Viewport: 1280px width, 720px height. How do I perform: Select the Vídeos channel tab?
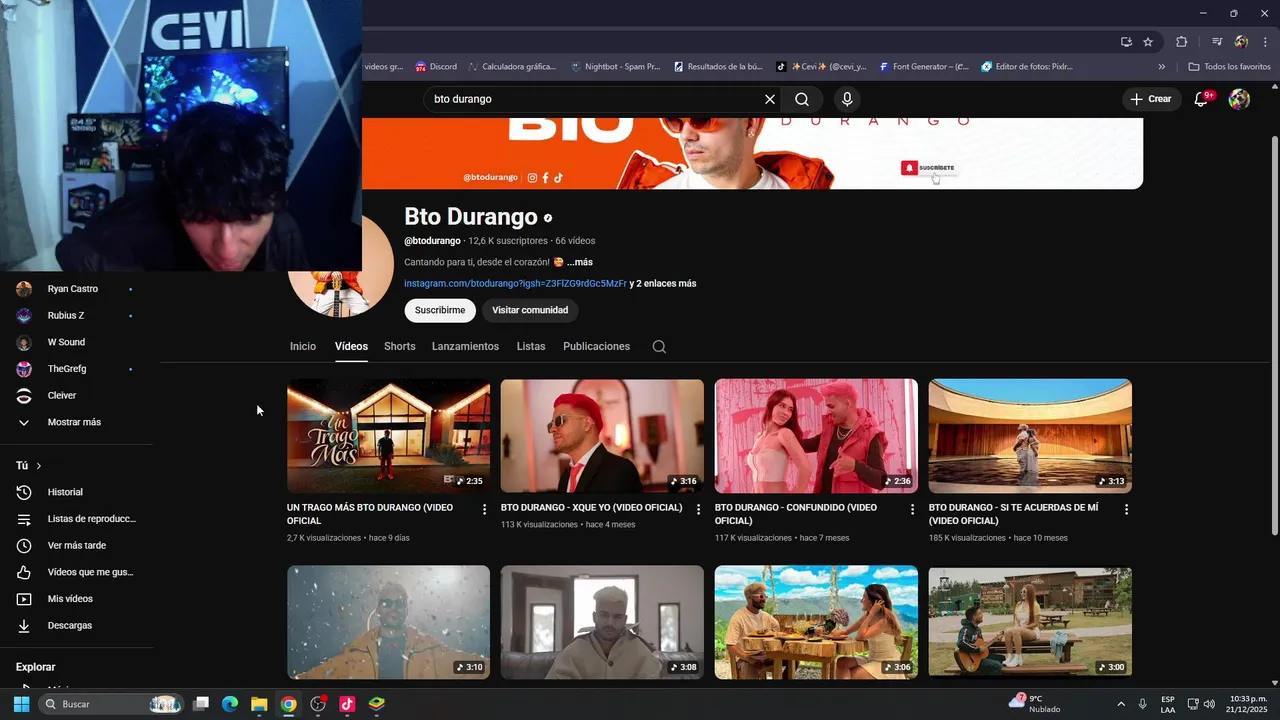click(351, 347)
